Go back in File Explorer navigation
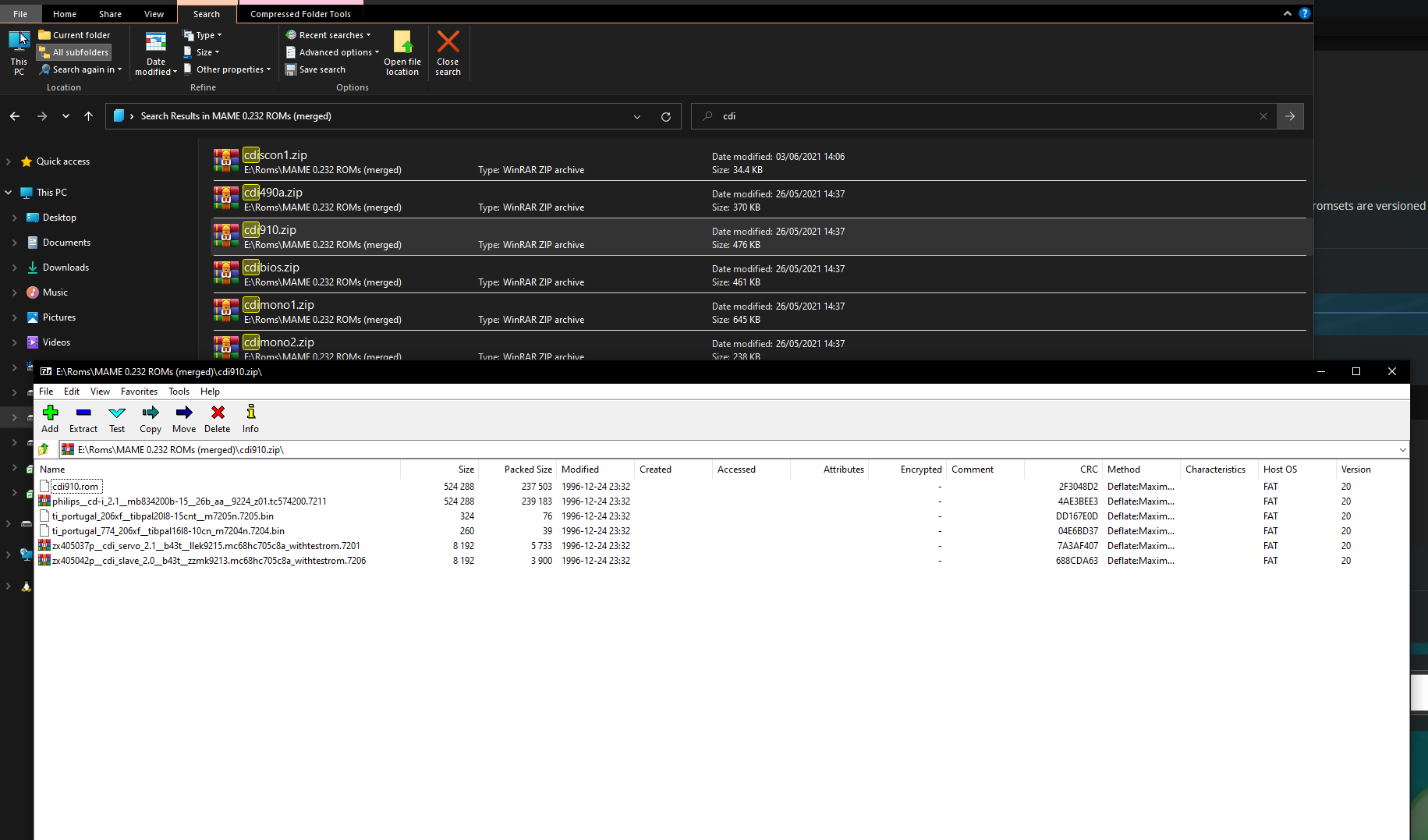The height and width of the screenshot is (840, 1428). click(15, 116)
